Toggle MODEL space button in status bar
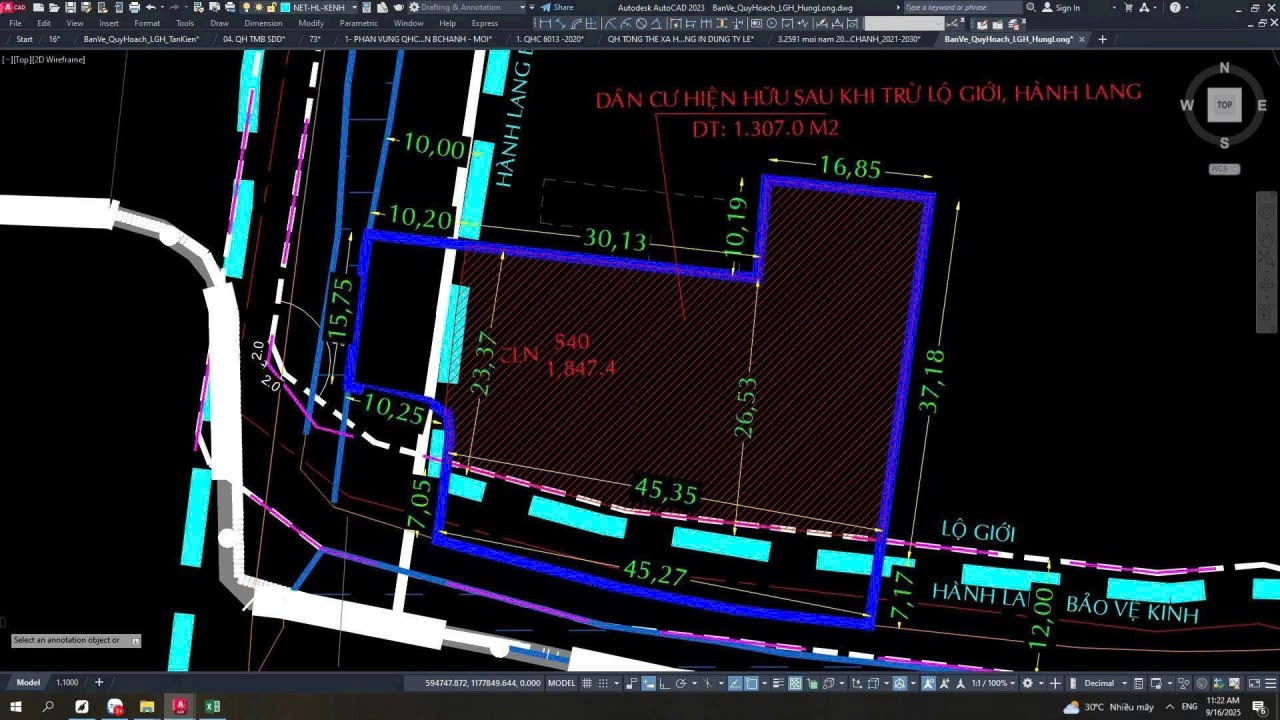 click(562, 683)
